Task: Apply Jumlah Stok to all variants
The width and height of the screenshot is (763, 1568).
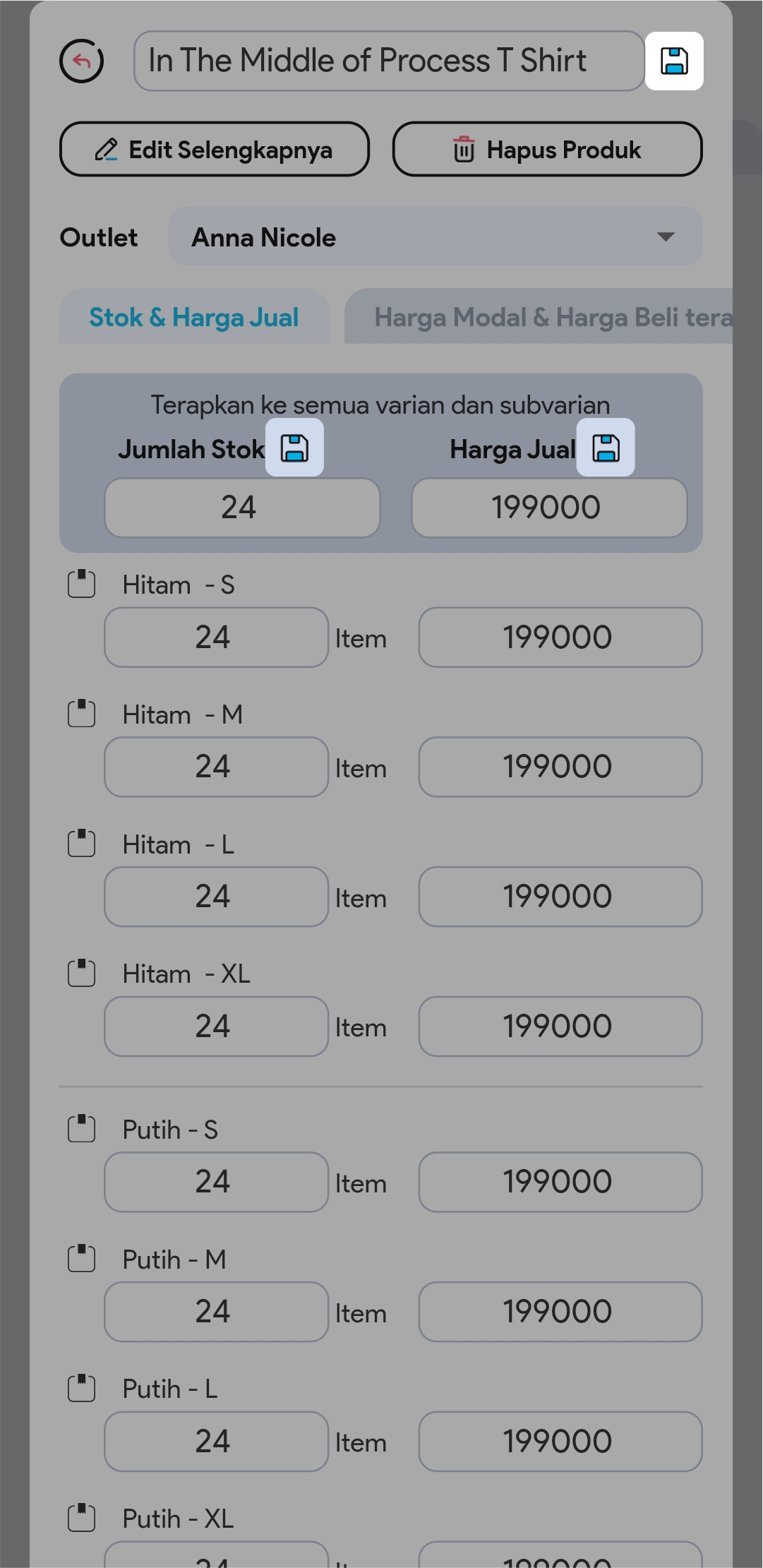Action: coord(294,448)
